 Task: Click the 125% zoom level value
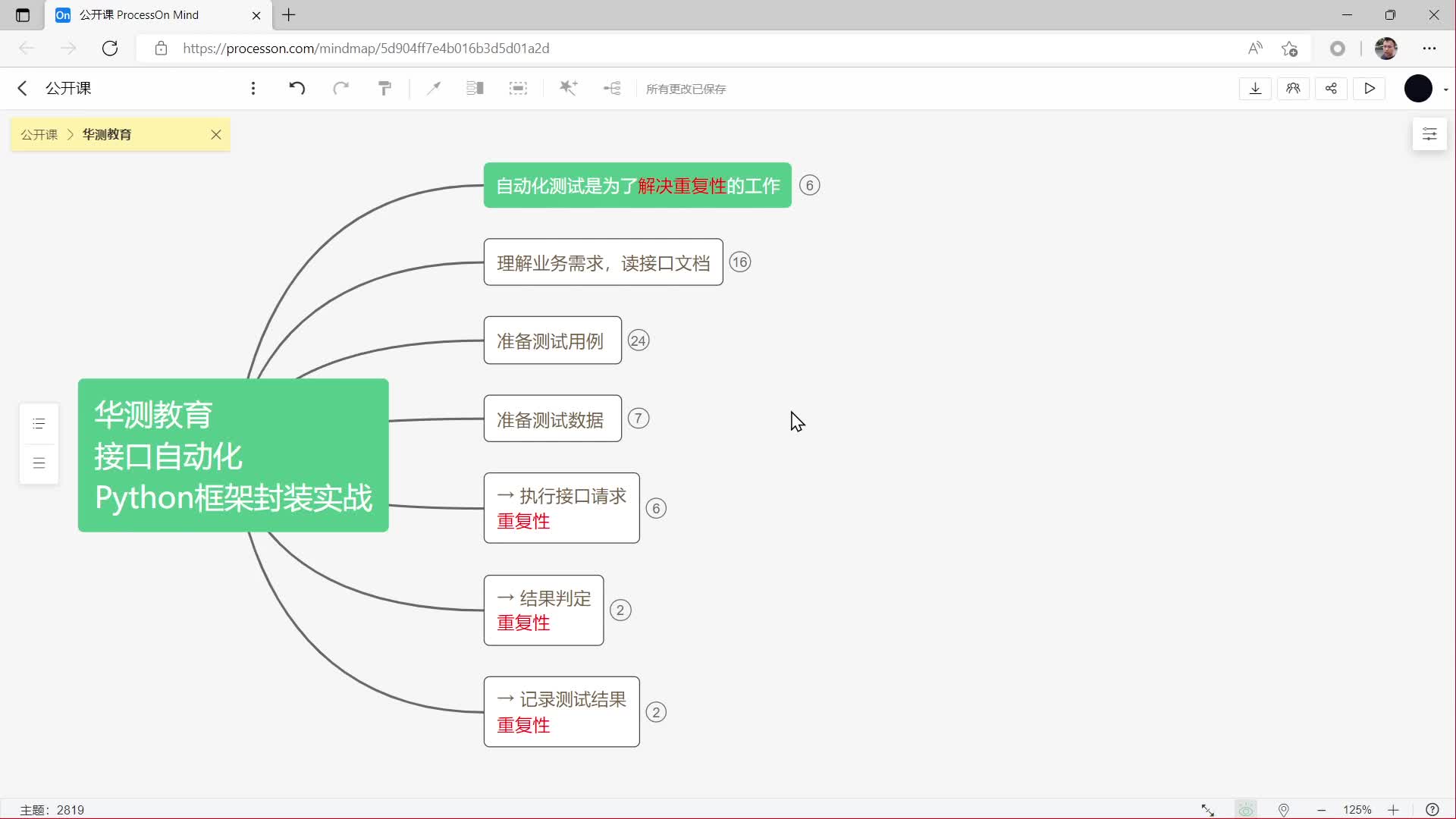pyautogui.click(x=1357, y=810)
